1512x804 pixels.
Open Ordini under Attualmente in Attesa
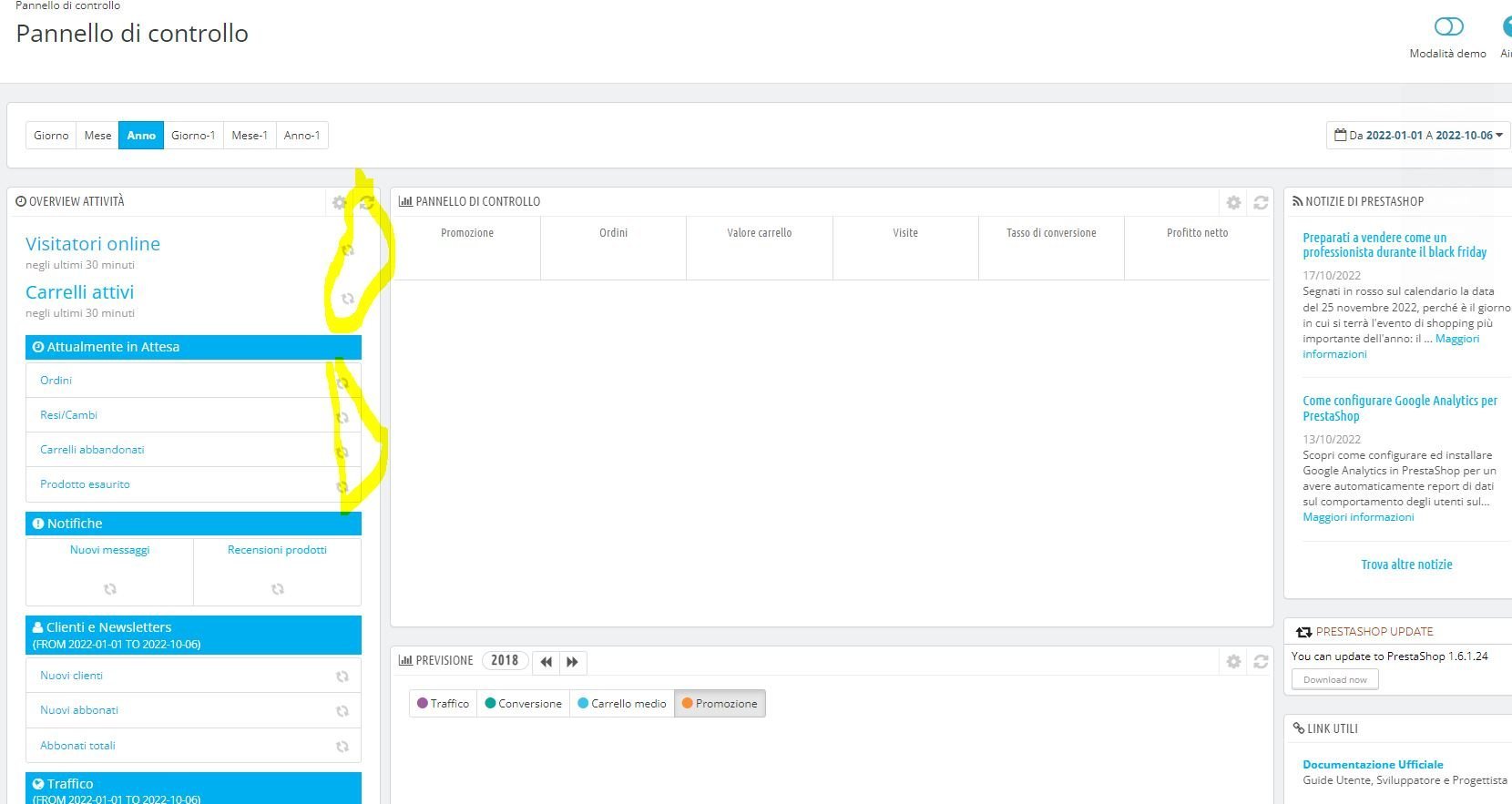(56, 381)
